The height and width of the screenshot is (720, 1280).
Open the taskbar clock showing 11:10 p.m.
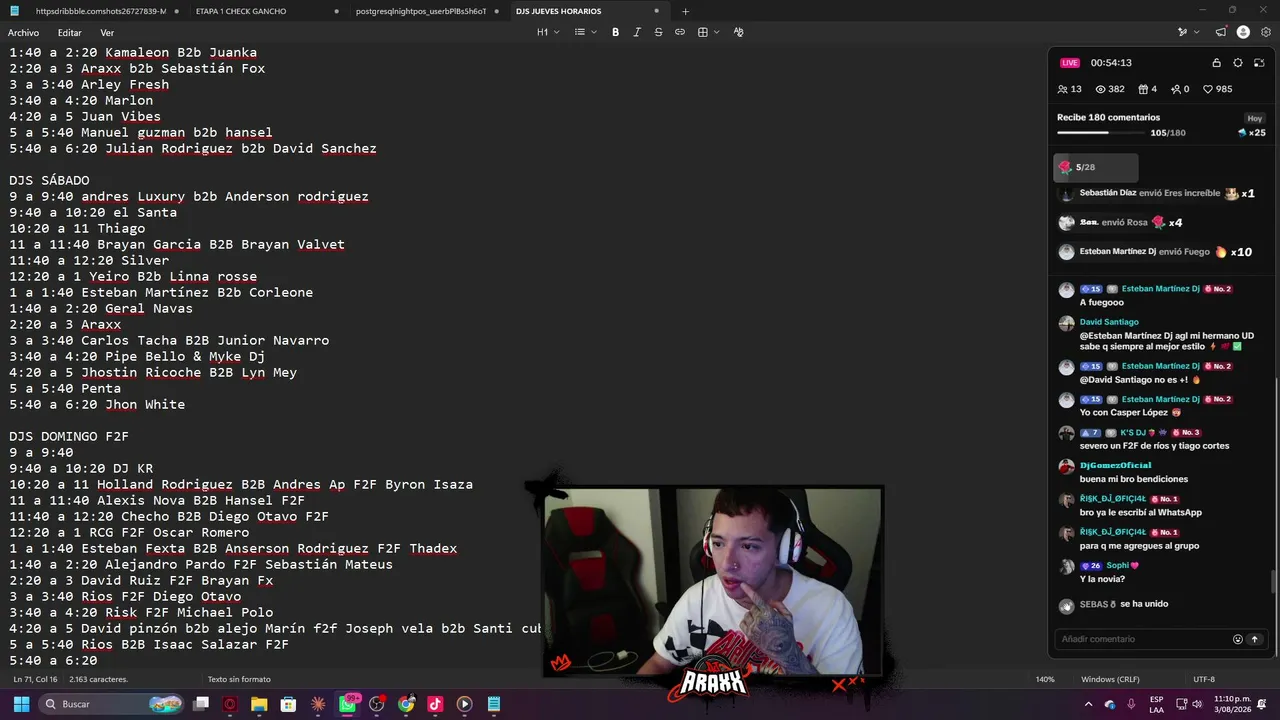coord(1231,704)
